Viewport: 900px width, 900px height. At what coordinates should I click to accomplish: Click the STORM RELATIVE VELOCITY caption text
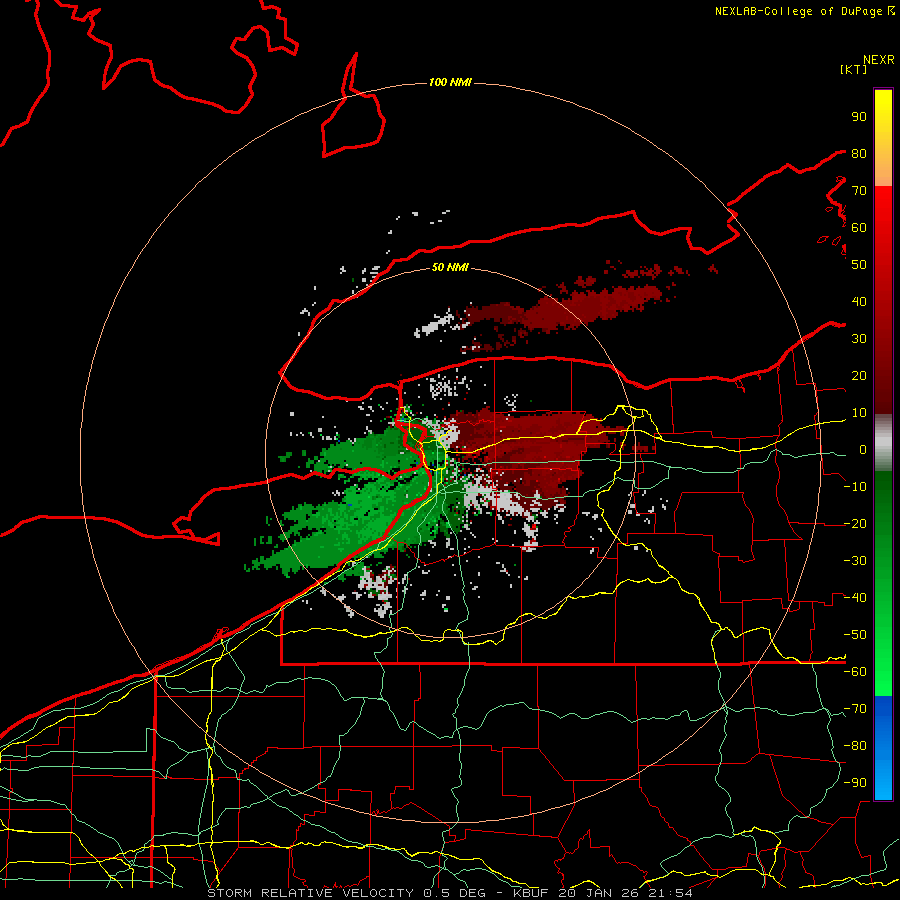click(310, 893)
